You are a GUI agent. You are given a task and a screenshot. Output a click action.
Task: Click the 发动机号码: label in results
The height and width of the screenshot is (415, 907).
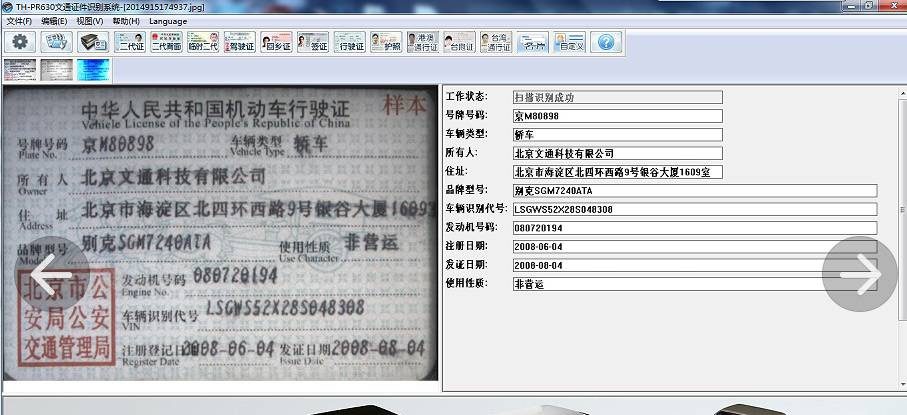coord(472,226)
